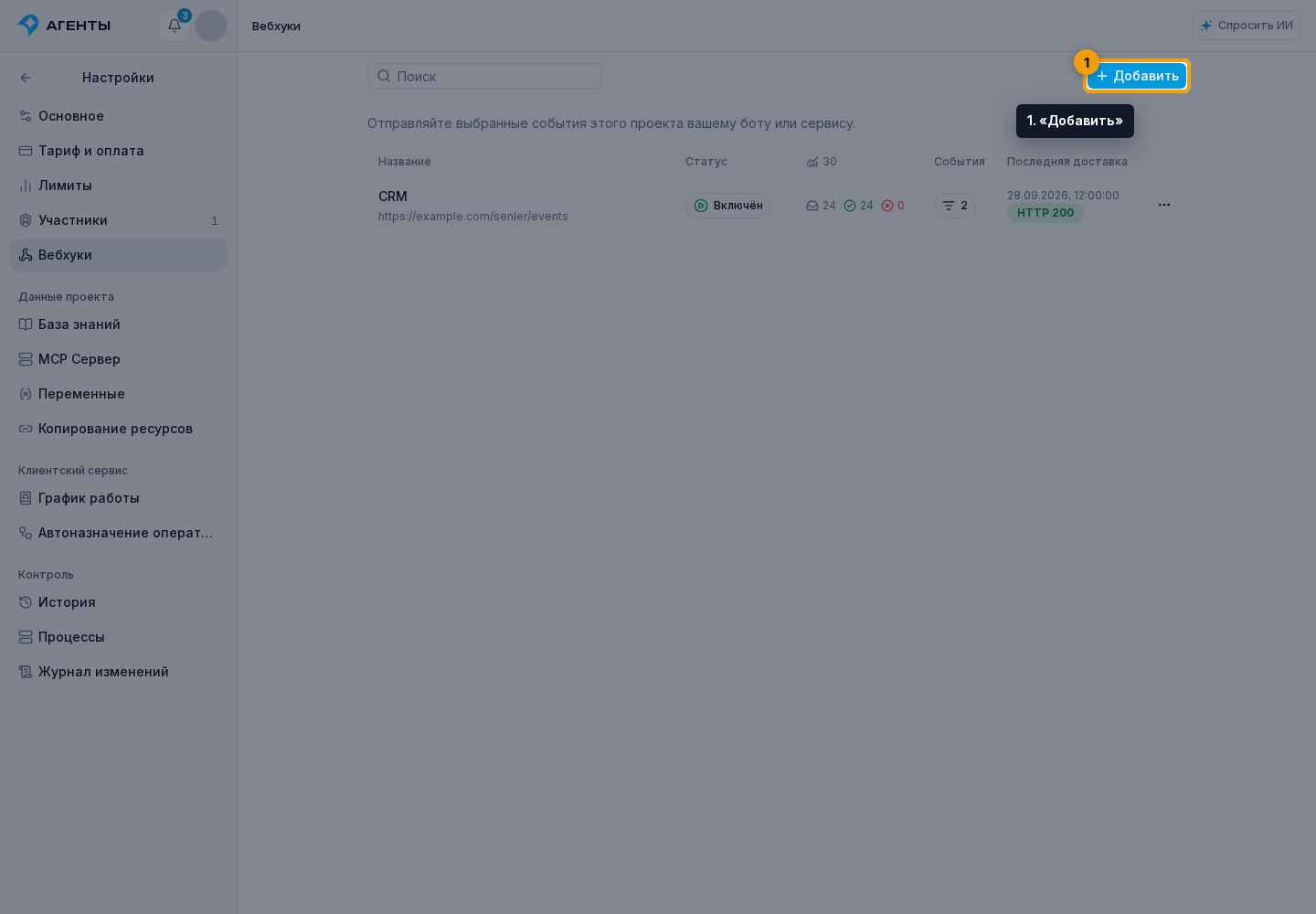Click the Добавить button

pyautogui.click(x=1137, y=76)
